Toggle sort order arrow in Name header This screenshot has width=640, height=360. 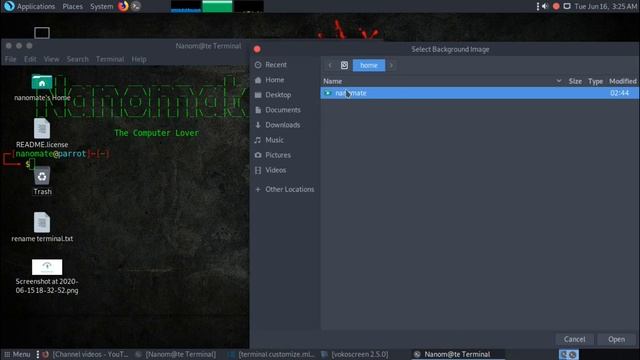point(559,81)
